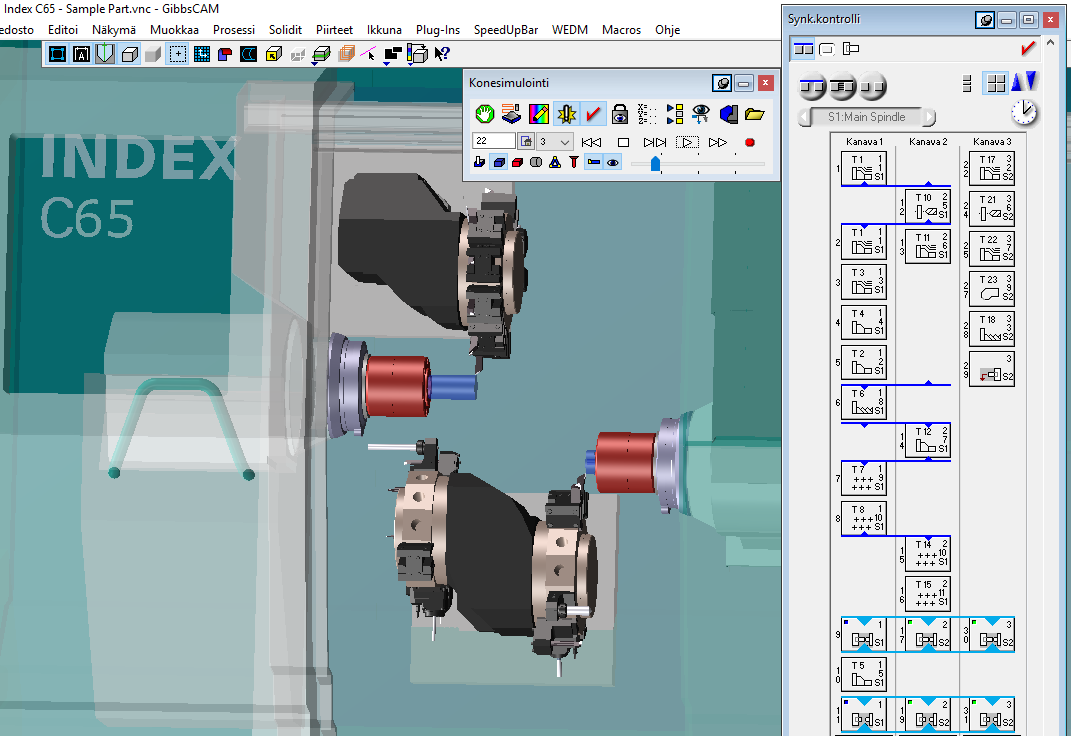Viewport: 1071px width, 736px height.
Task: Open the dropdown showing value 3
Action: 555,141
